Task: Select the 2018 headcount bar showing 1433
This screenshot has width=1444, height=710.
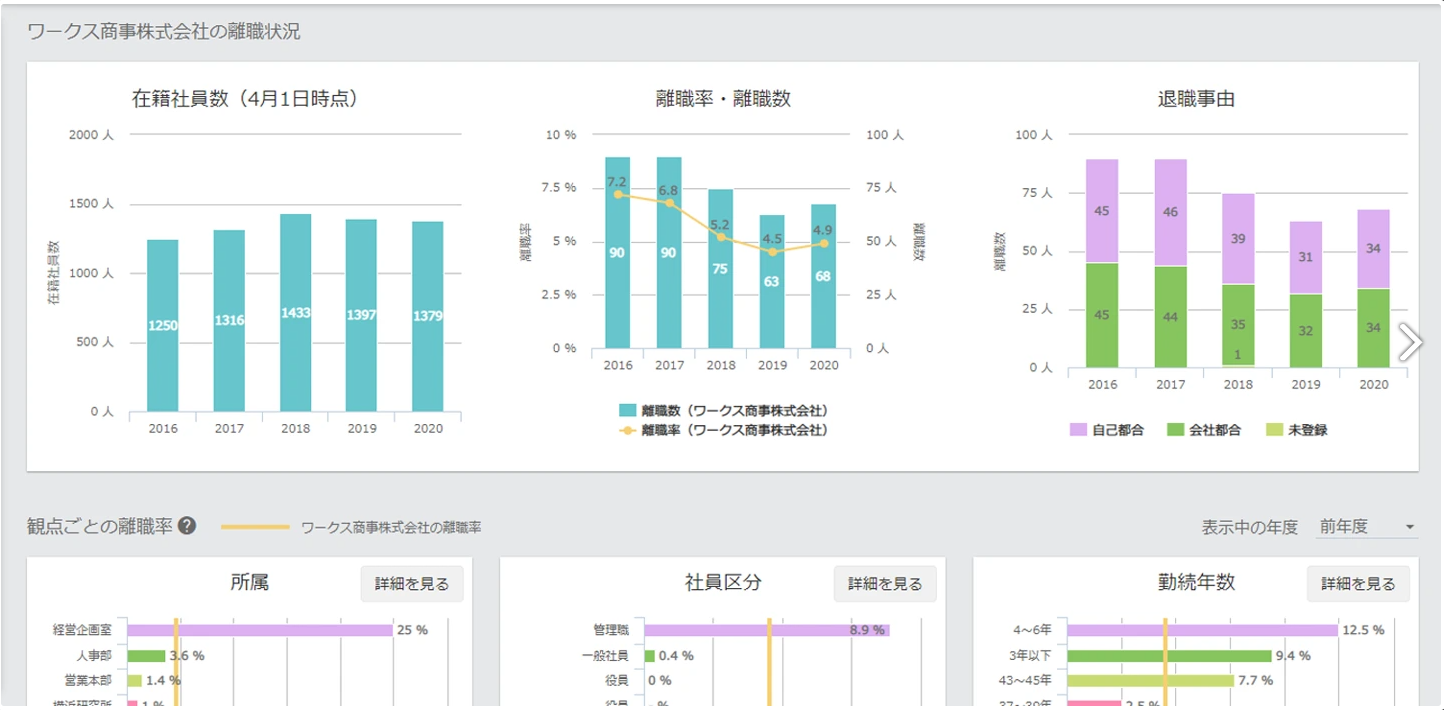Action: click(295, 312)
